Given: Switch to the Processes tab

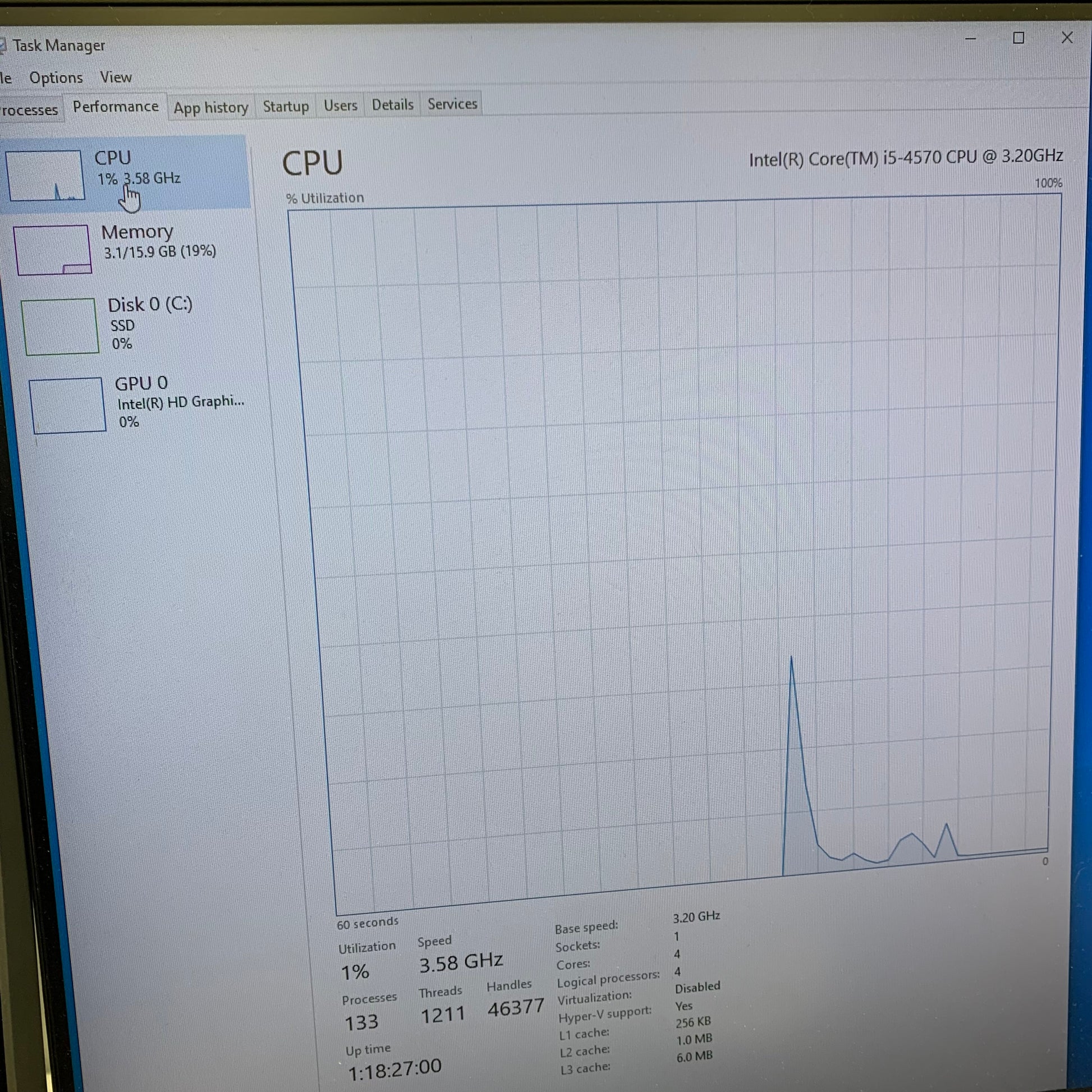Looking at the screenshot, I should [x=29, y=109].
